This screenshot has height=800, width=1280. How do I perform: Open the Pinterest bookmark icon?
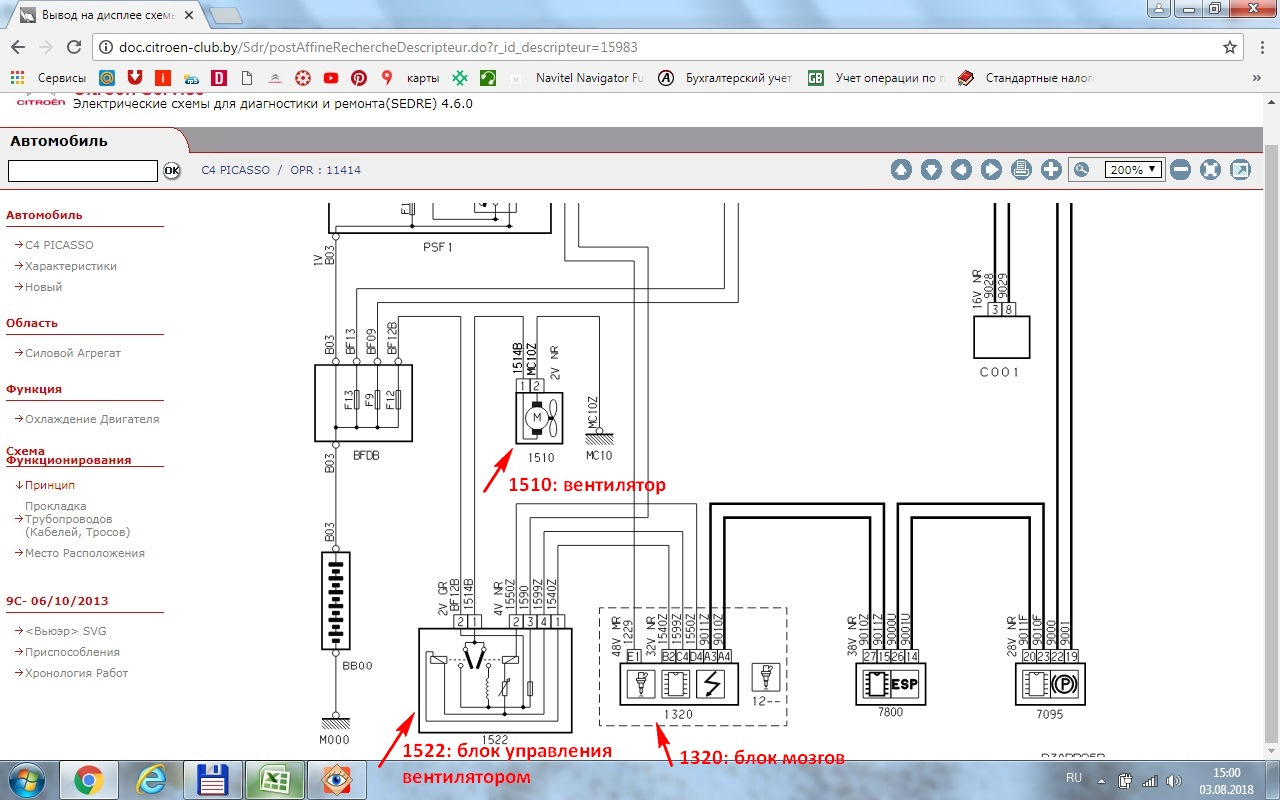[x=358, y=78]
